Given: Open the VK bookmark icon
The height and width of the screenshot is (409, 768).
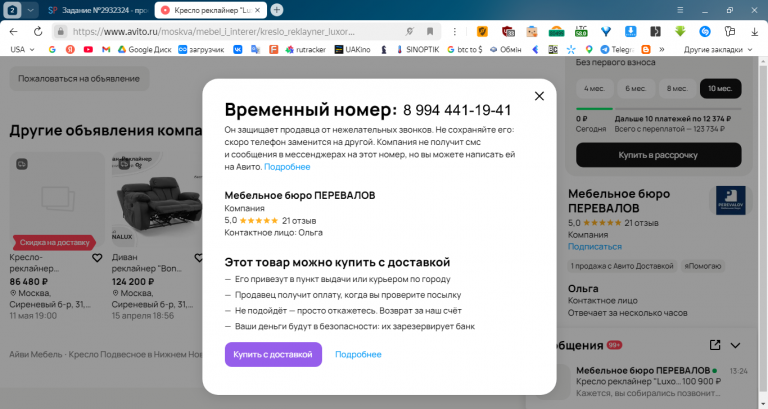Looking at the screenshot, I should [x=238, y=49].
